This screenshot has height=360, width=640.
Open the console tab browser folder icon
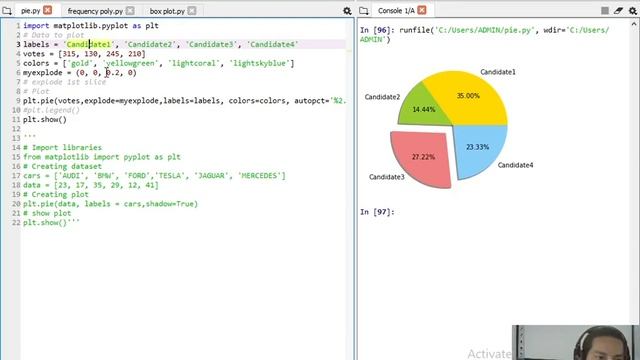[364, 11]
